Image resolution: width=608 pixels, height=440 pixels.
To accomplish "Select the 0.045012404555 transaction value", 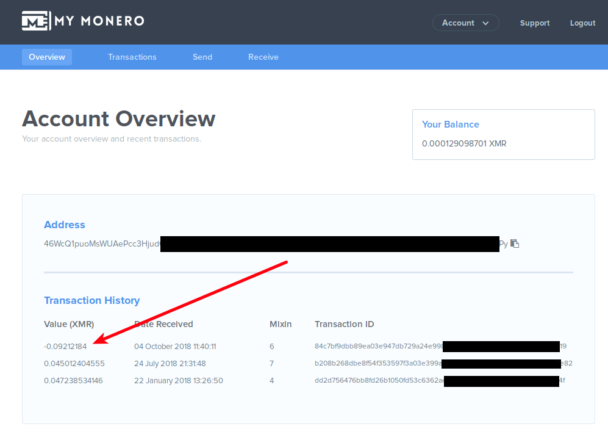I will (74, 364).
